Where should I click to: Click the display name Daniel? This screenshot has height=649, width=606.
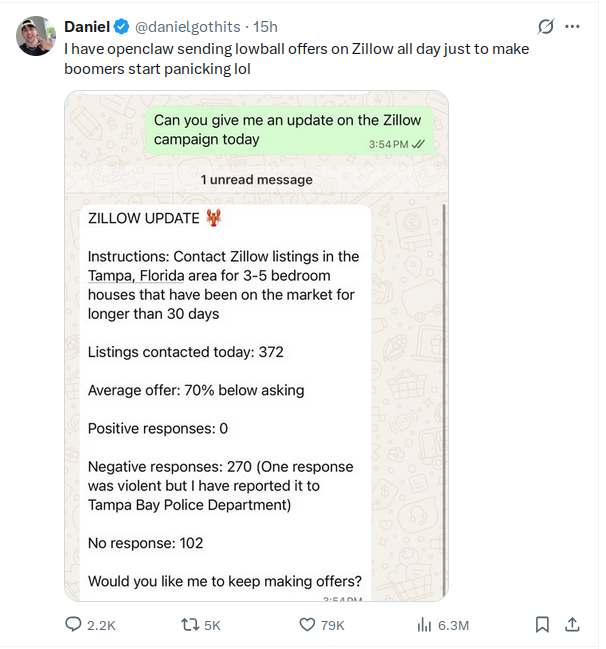click(x=87, y=26)
